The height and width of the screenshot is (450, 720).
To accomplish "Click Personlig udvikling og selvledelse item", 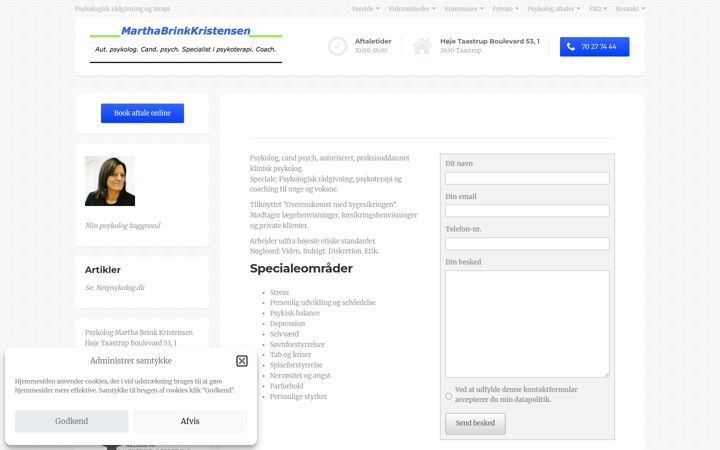I will pos(323,303).
